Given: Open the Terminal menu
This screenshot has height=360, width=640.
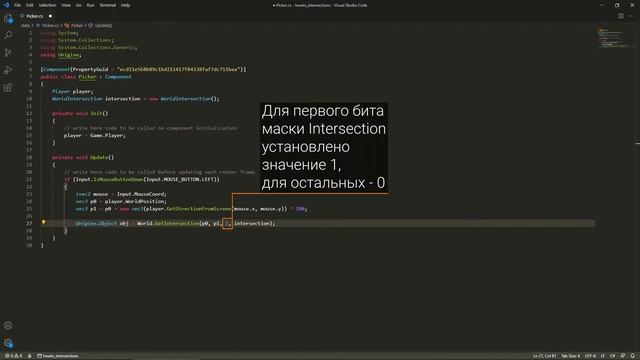Looking at the screenshot, I should point(108,5).
